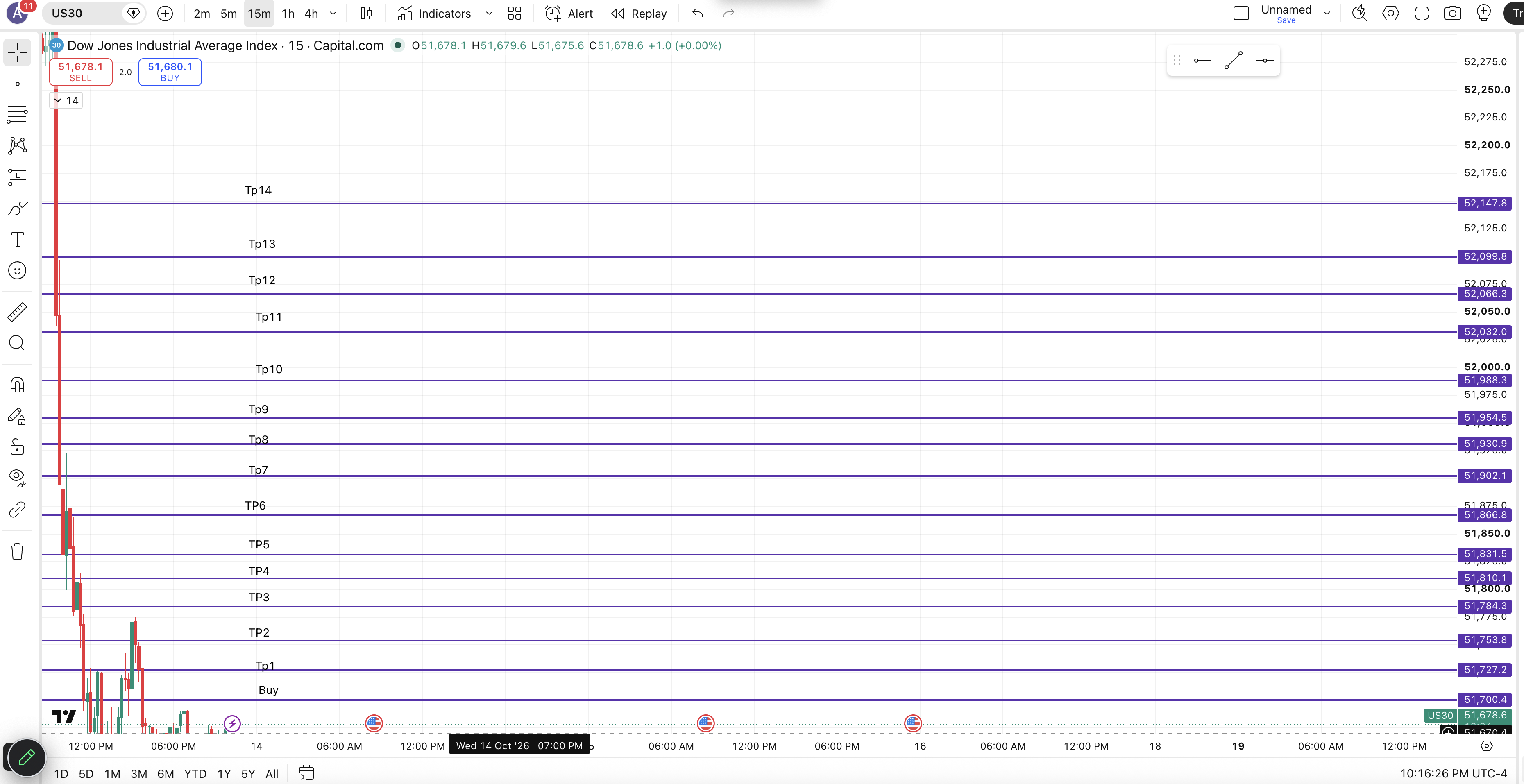Start bar Replay mode

[x=639, y=13]
